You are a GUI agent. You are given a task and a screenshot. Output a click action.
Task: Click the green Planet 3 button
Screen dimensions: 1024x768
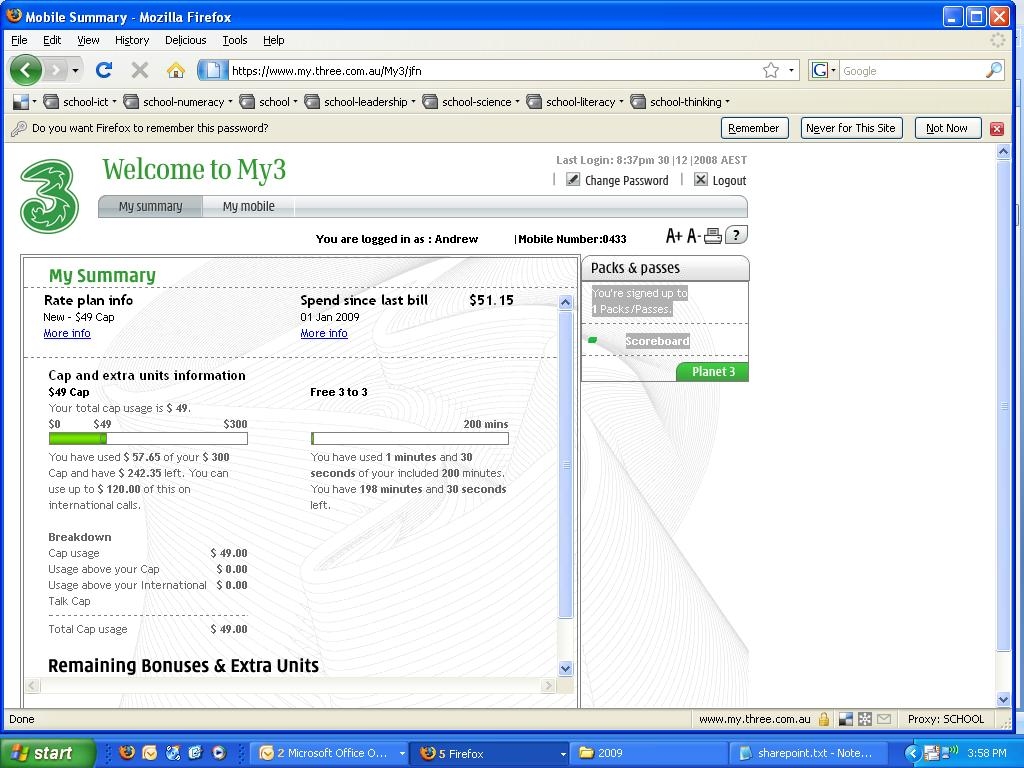click(712, 372)
